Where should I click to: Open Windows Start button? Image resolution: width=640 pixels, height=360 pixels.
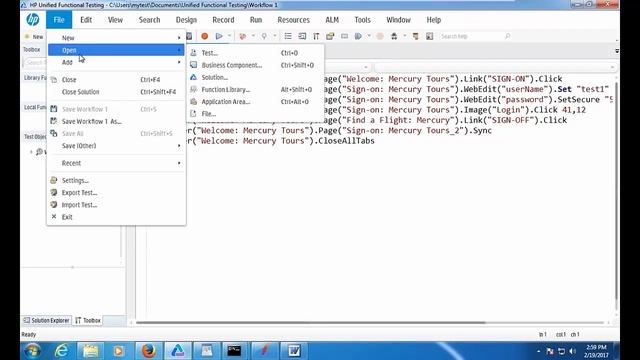pos(32,351)
